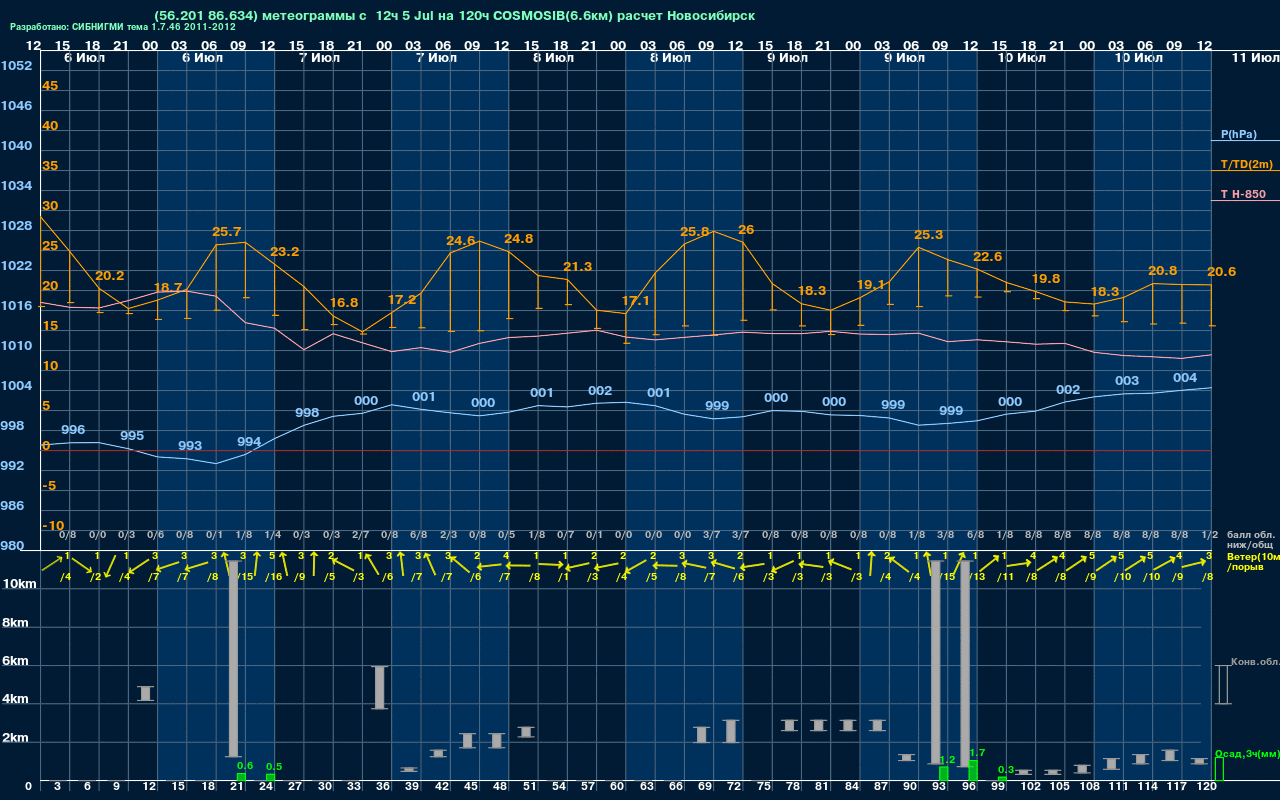Screen dimensions: 1280x800
Task: Click the green precipitation legend bar symbol
Action: 1219,769
